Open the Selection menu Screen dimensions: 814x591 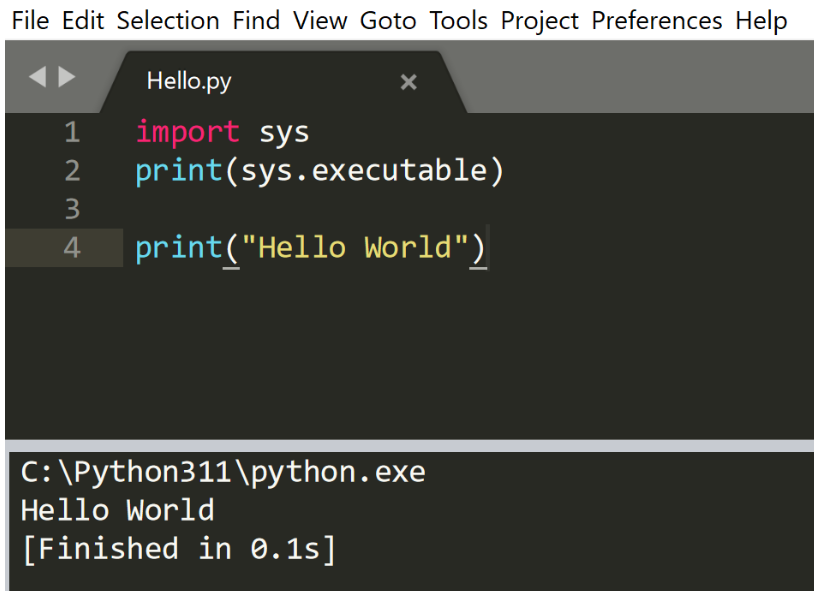[168, 20]
